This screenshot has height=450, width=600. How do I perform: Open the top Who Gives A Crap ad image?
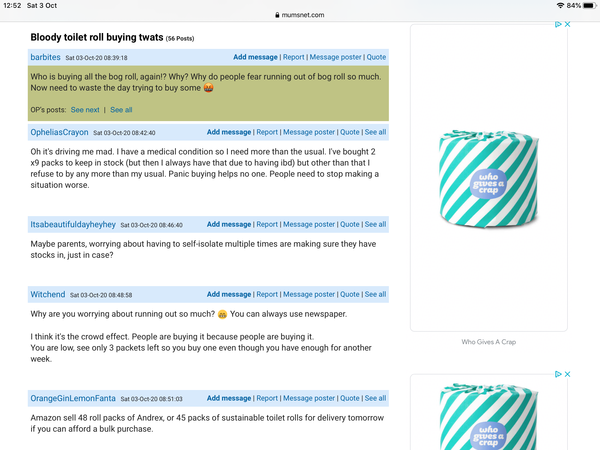(489, 178)
